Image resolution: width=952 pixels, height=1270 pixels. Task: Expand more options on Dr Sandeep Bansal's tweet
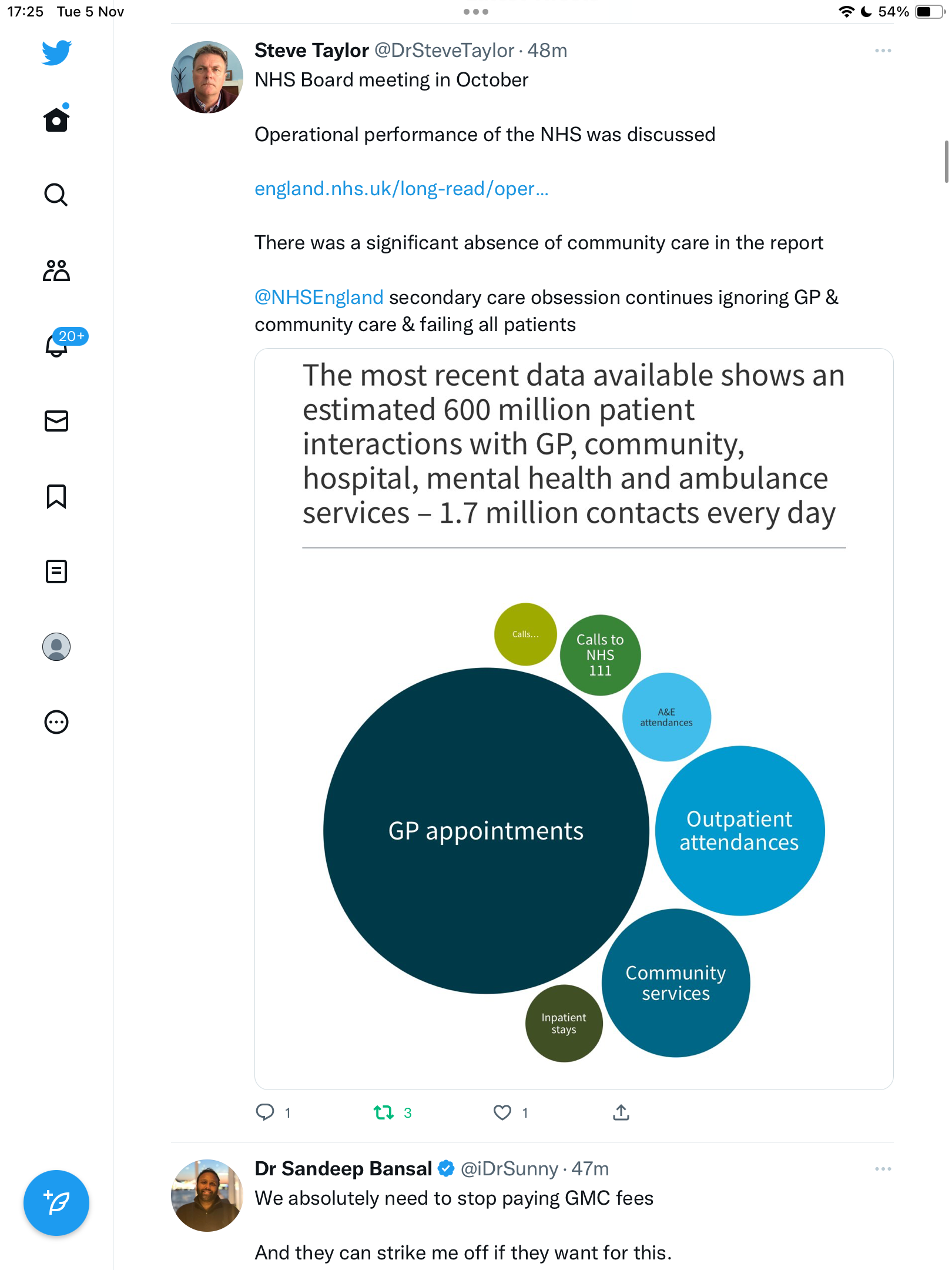point(883,1169)
